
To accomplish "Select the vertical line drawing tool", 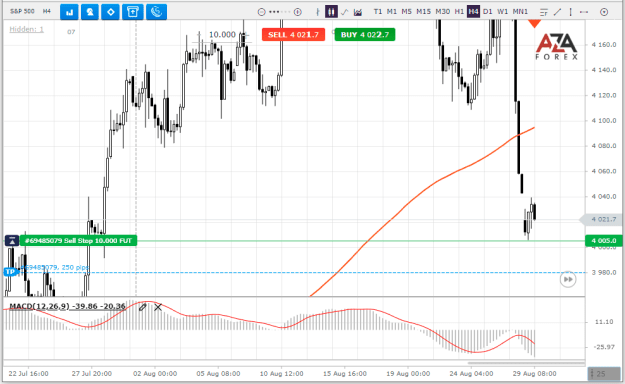I will tap(570, 12).
